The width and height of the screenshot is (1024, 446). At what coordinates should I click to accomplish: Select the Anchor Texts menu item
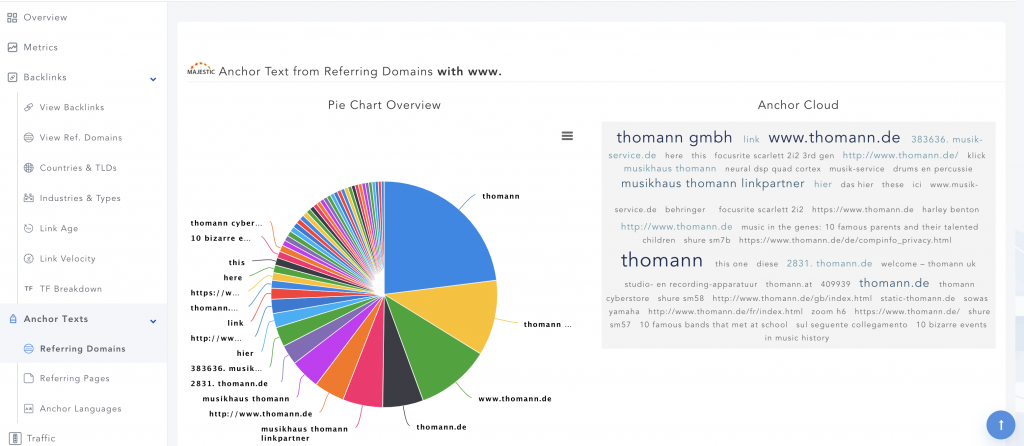[56, 319]
